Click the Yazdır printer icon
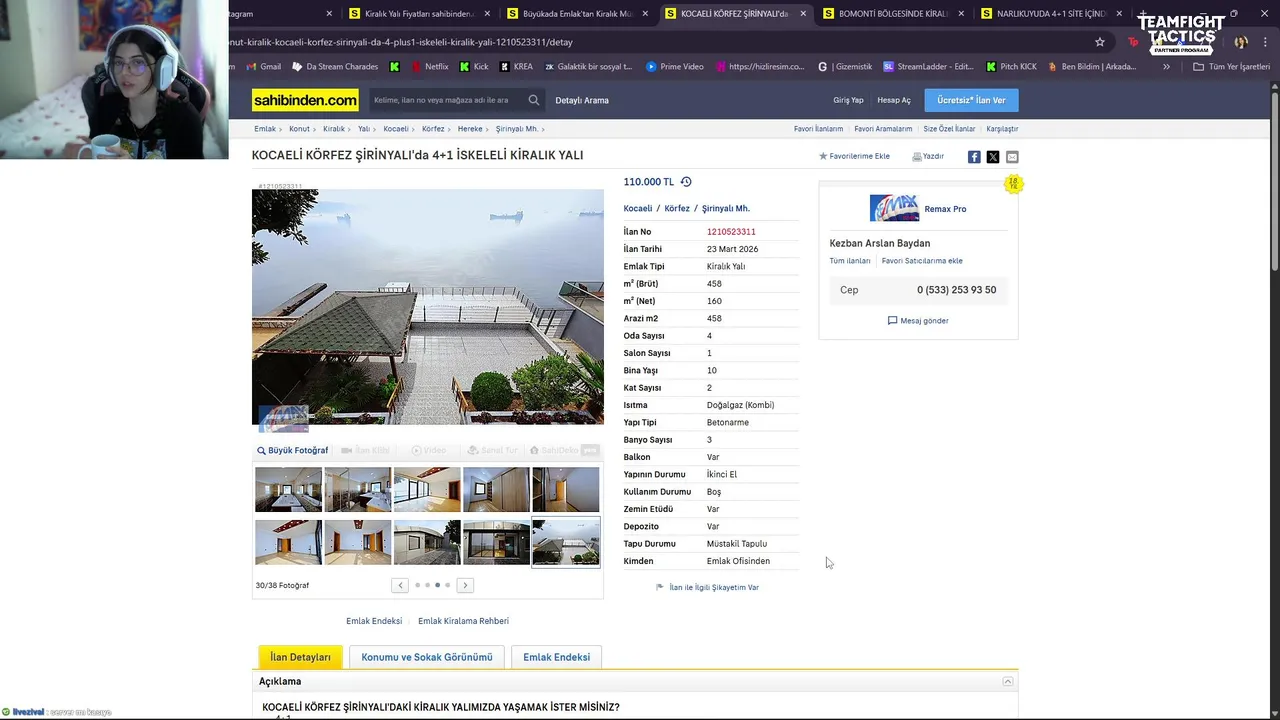 coord(917,157)
